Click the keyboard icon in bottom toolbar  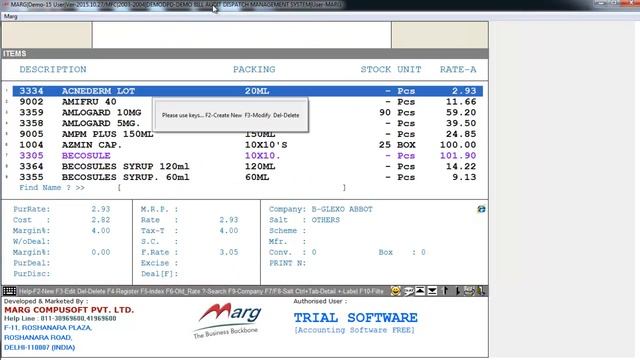click(x=9, y=291)
